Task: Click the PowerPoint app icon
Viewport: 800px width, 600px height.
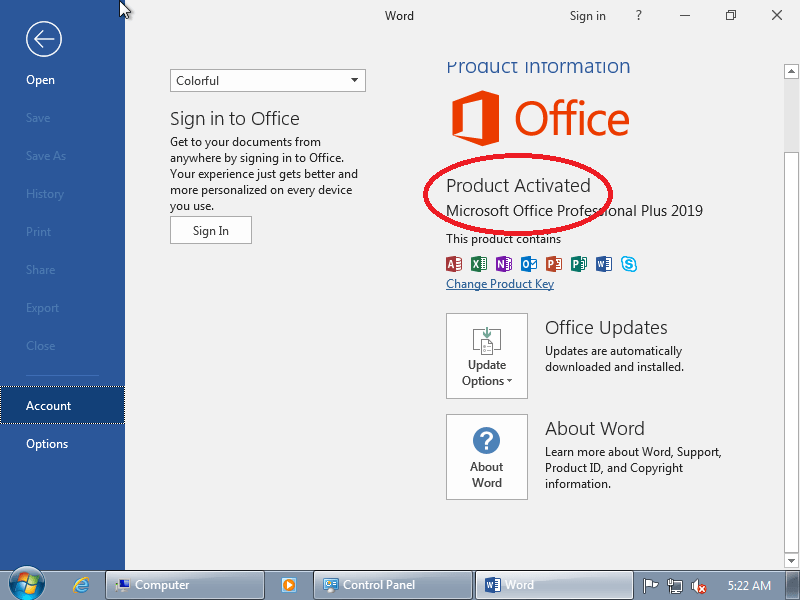Action: [x=554, y=264]
